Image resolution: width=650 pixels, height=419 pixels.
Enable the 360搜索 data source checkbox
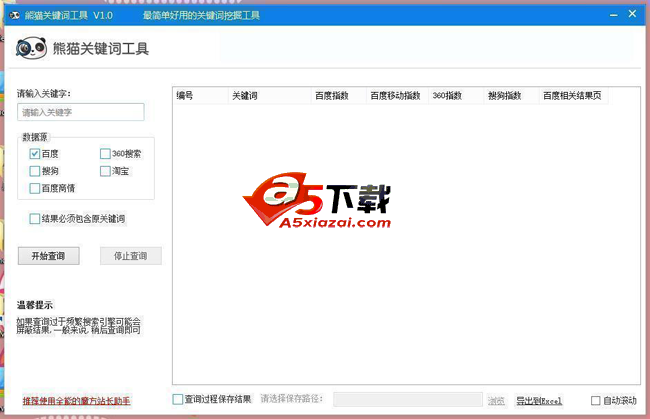(x=105, y=154)
